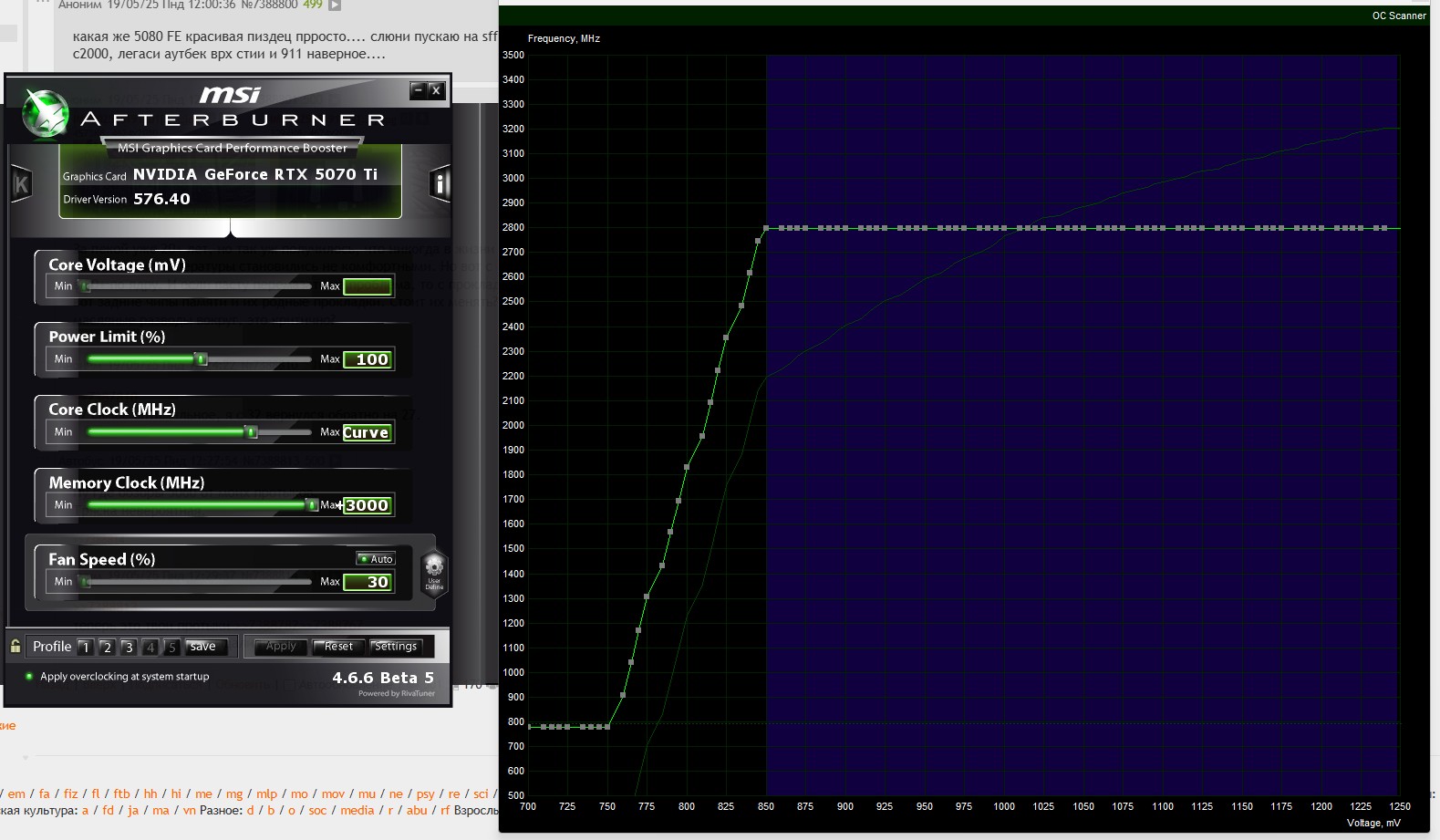Open Afterburner Settings
The width and height of the screenshot is (1440, 840).
(x=395, y=647)
